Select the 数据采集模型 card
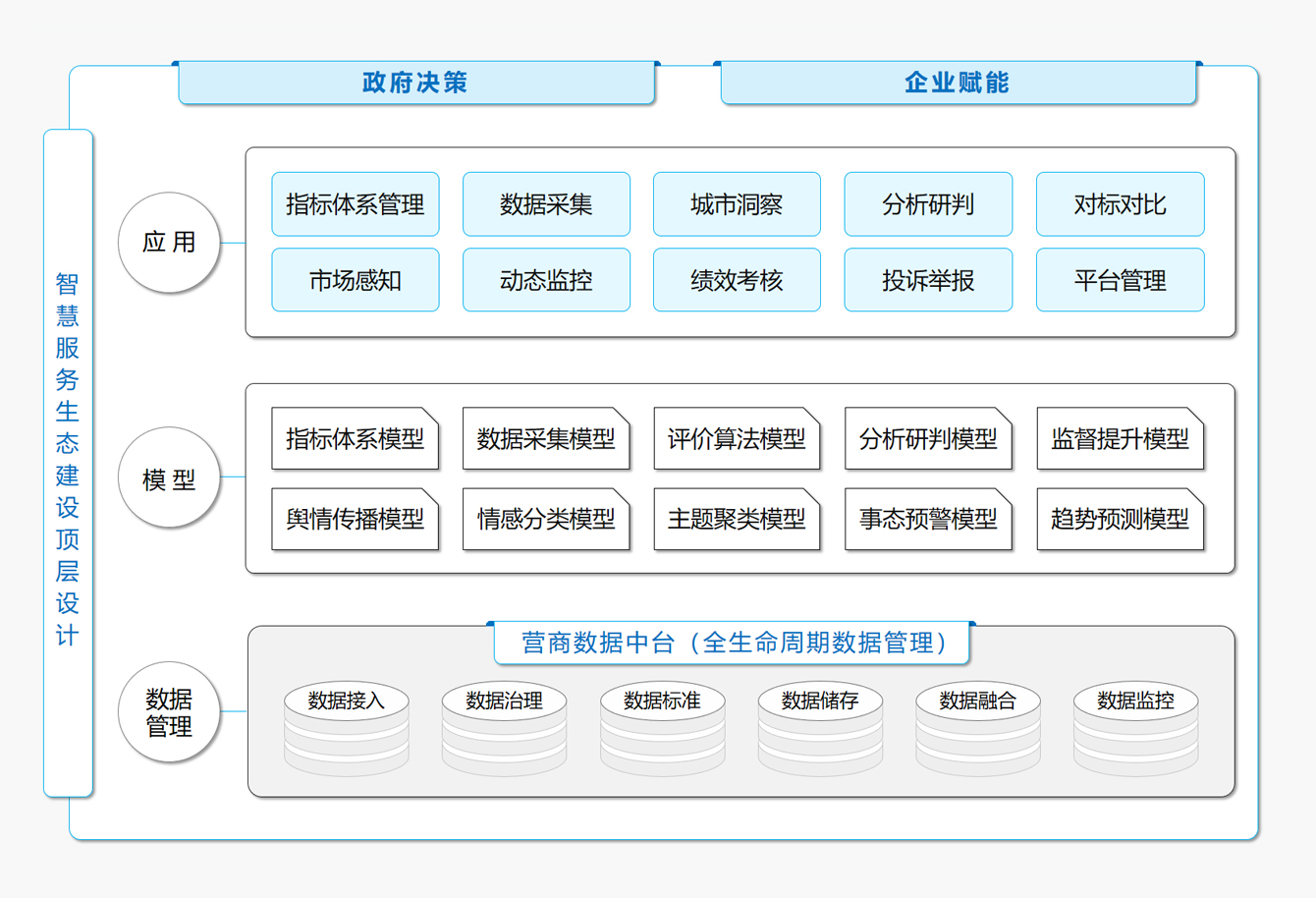The image size is (1316, 898). tap(546, 438)
